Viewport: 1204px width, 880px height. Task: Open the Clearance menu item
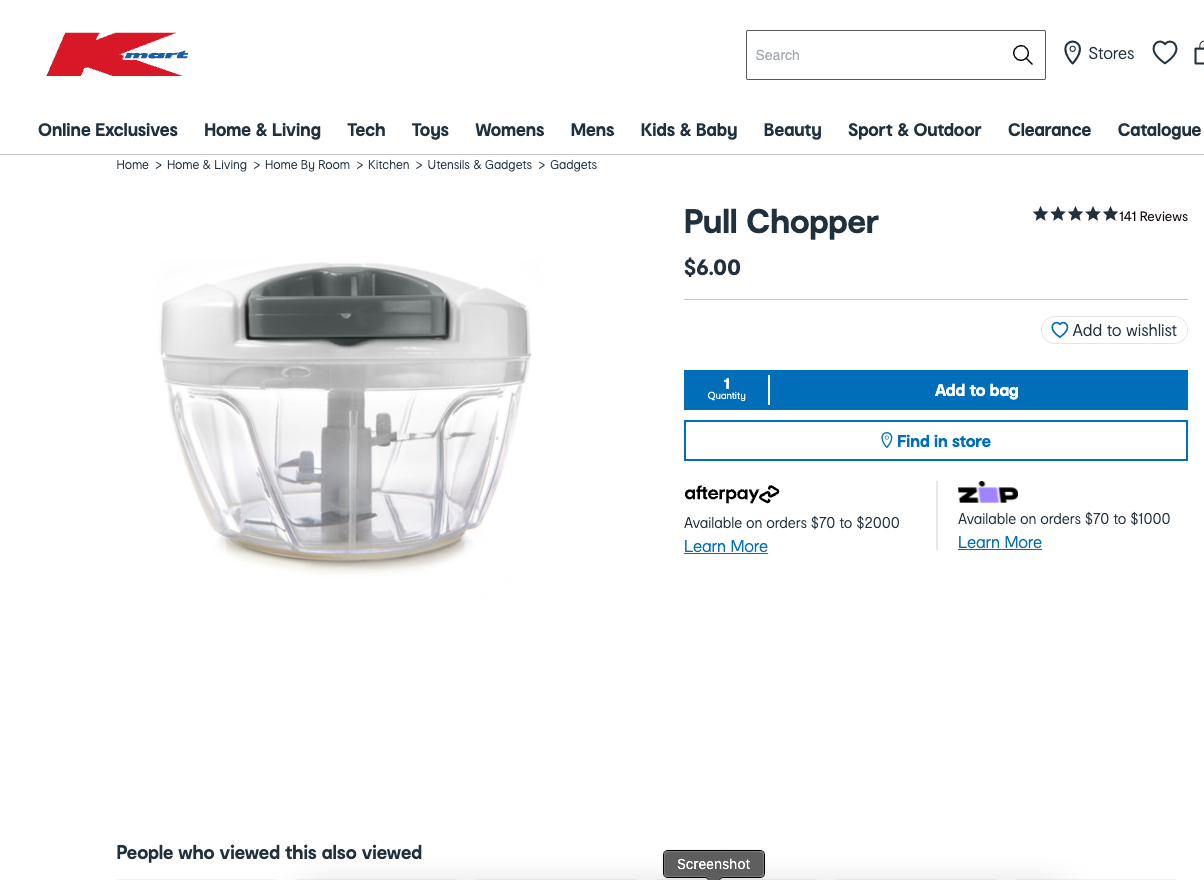(x=1049, y=130)
